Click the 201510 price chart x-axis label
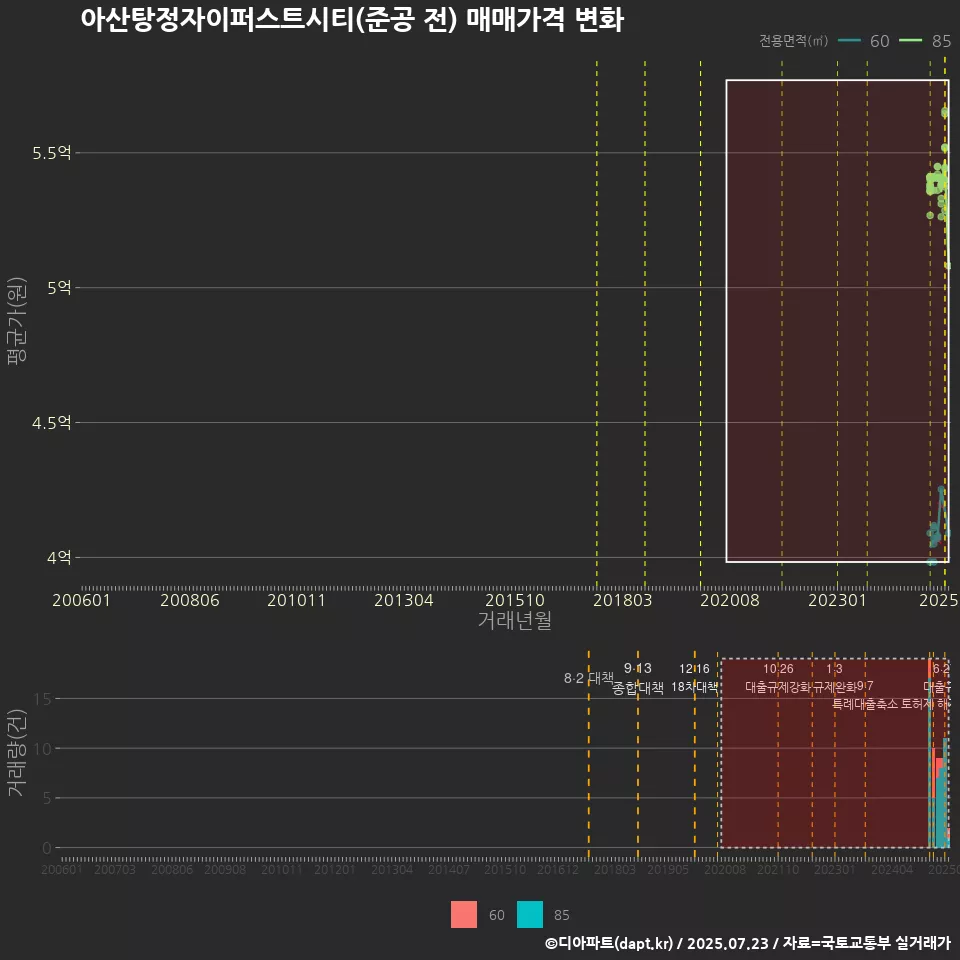Screen dimensions: 960x960 click(x=515, y=600)
